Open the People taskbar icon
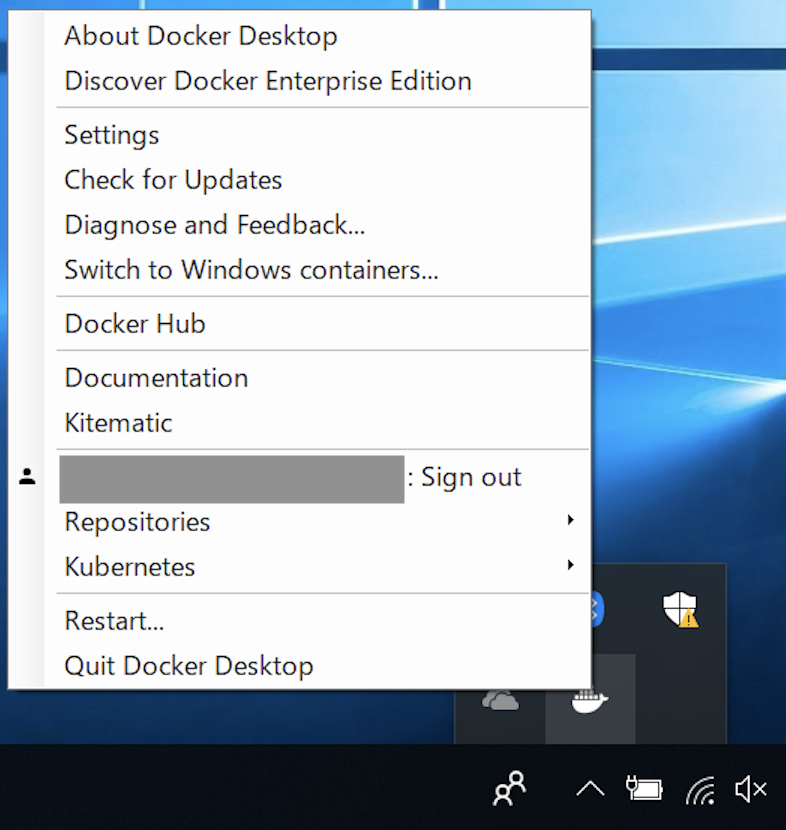The image size is (786, 830). pyautogui.click(x=509, y=788)
